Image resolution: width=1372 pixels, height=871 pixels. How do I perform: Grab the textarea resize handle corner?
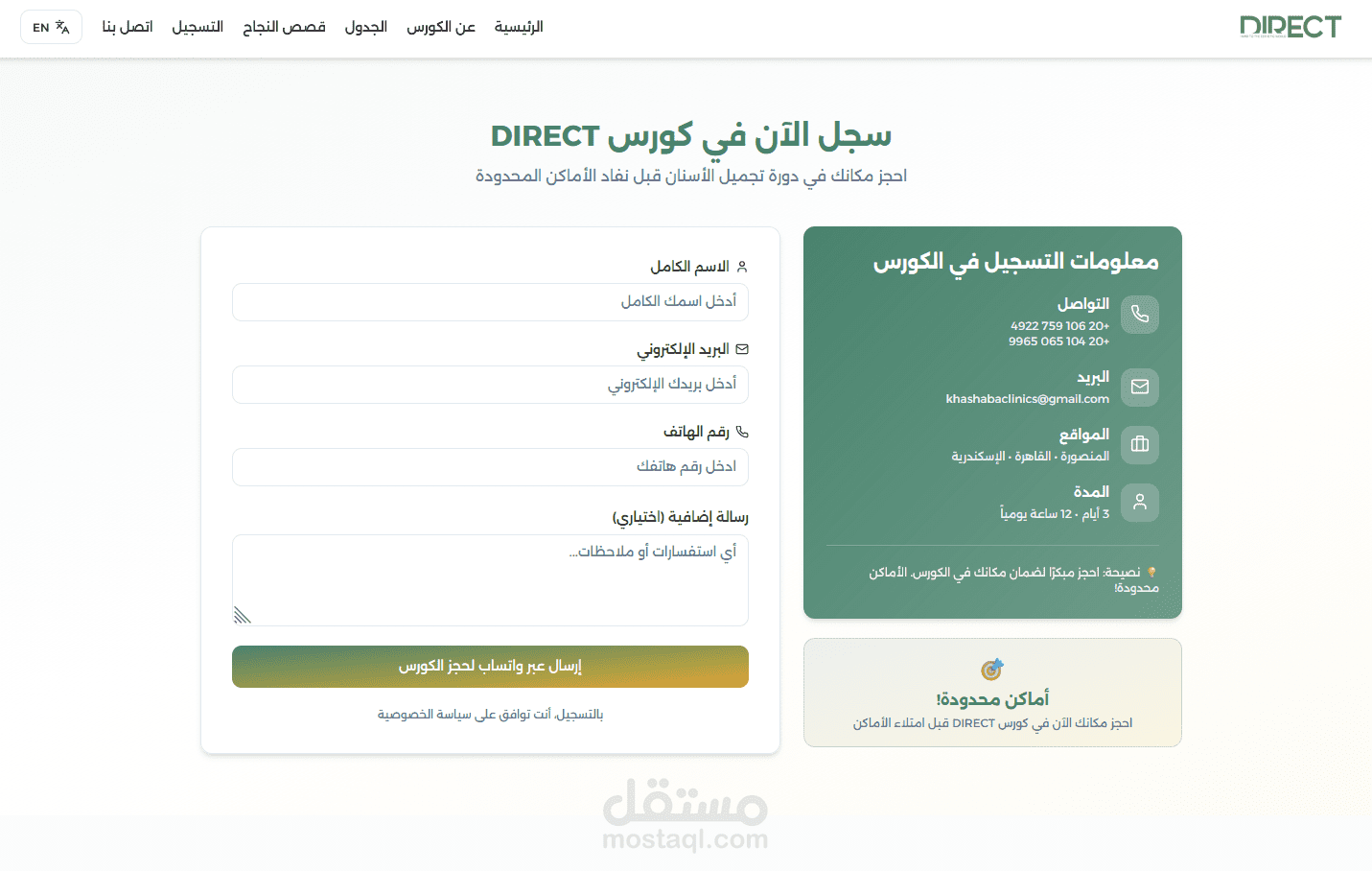[x=243, y=615]
